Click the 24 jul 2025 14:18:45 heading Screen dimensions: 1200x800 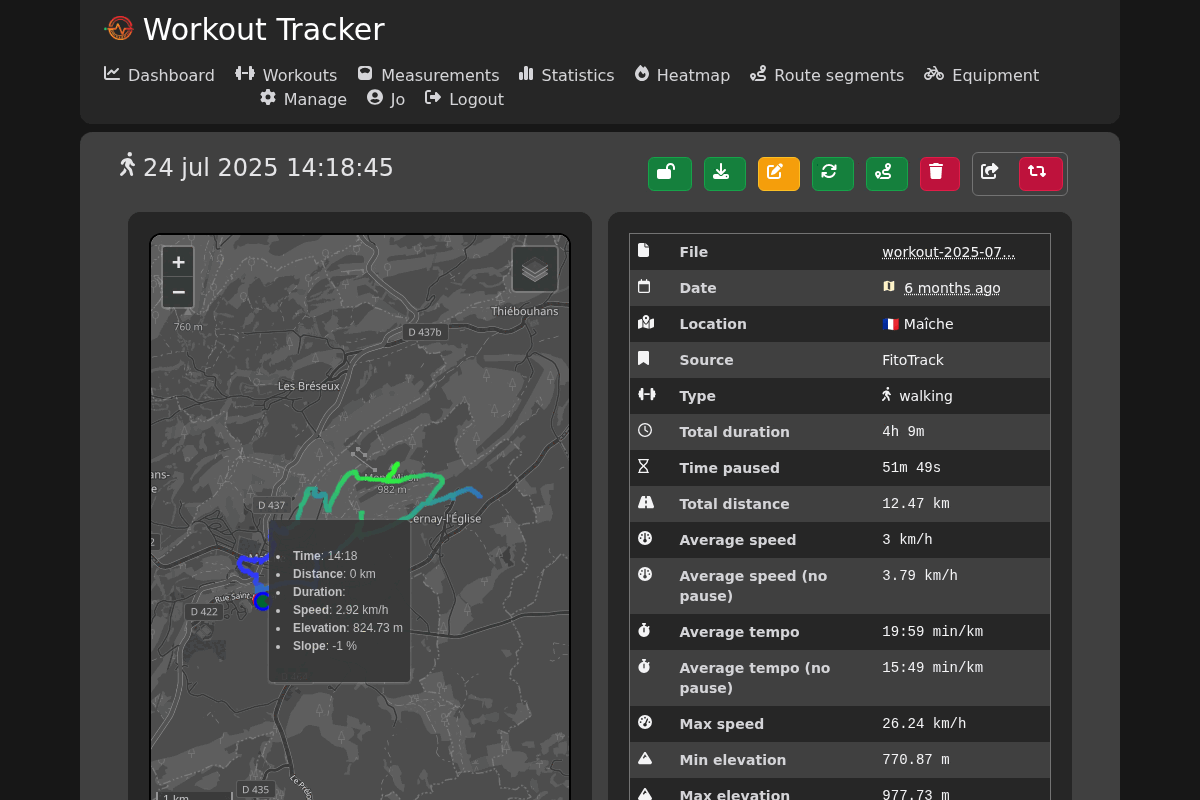(x=268, y=167)
